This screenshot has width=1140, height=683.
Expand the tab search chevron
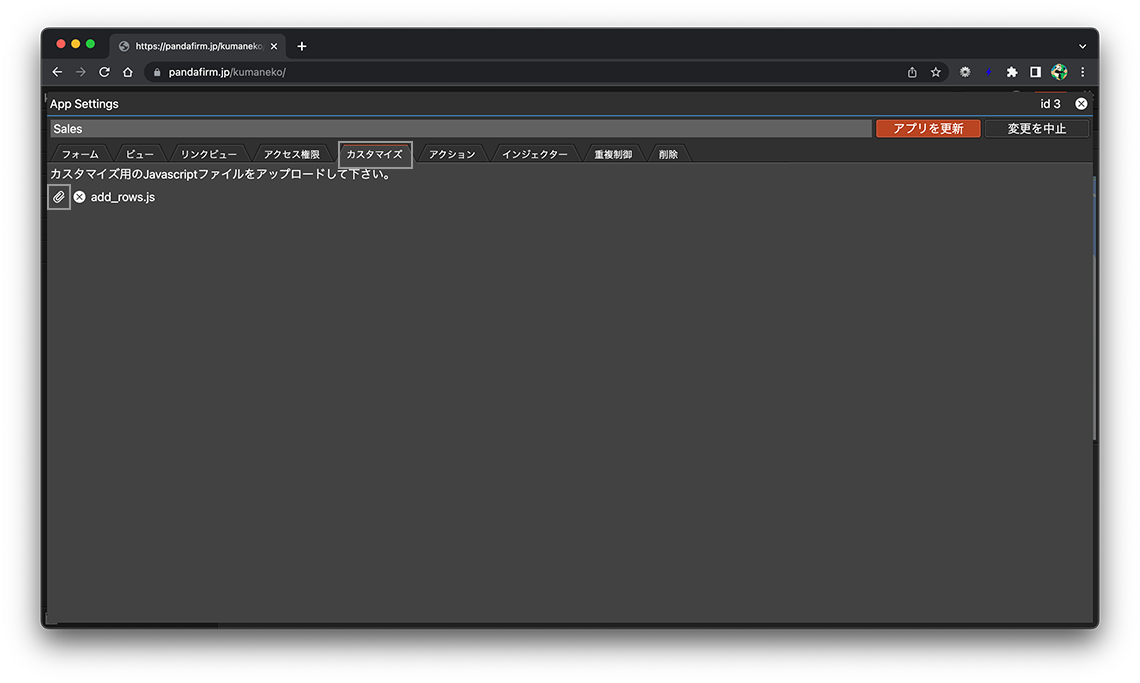click(1082, 46)
